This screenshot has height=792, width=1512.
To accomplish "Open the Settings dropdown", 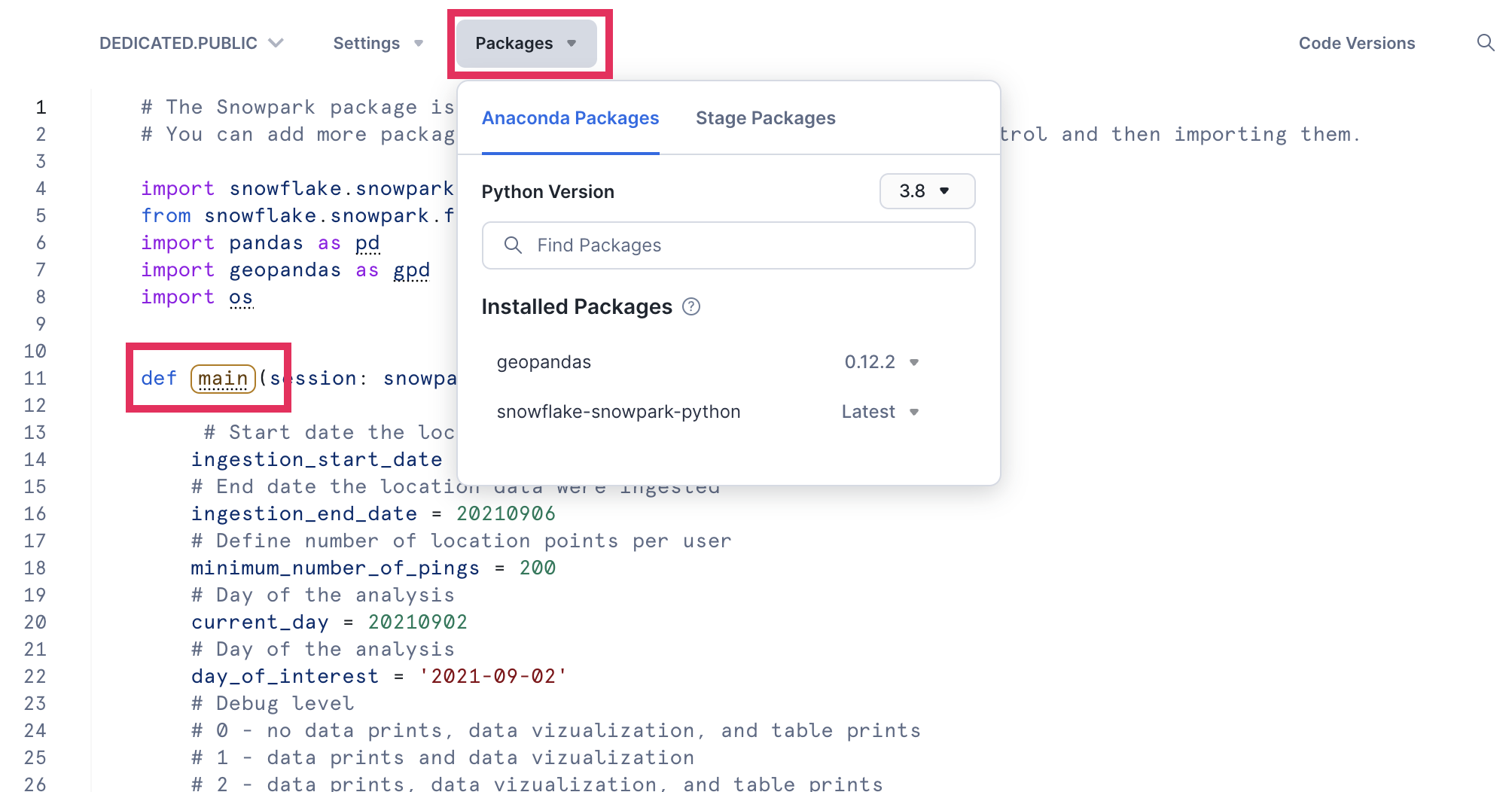I will click(x=378, y=44).
